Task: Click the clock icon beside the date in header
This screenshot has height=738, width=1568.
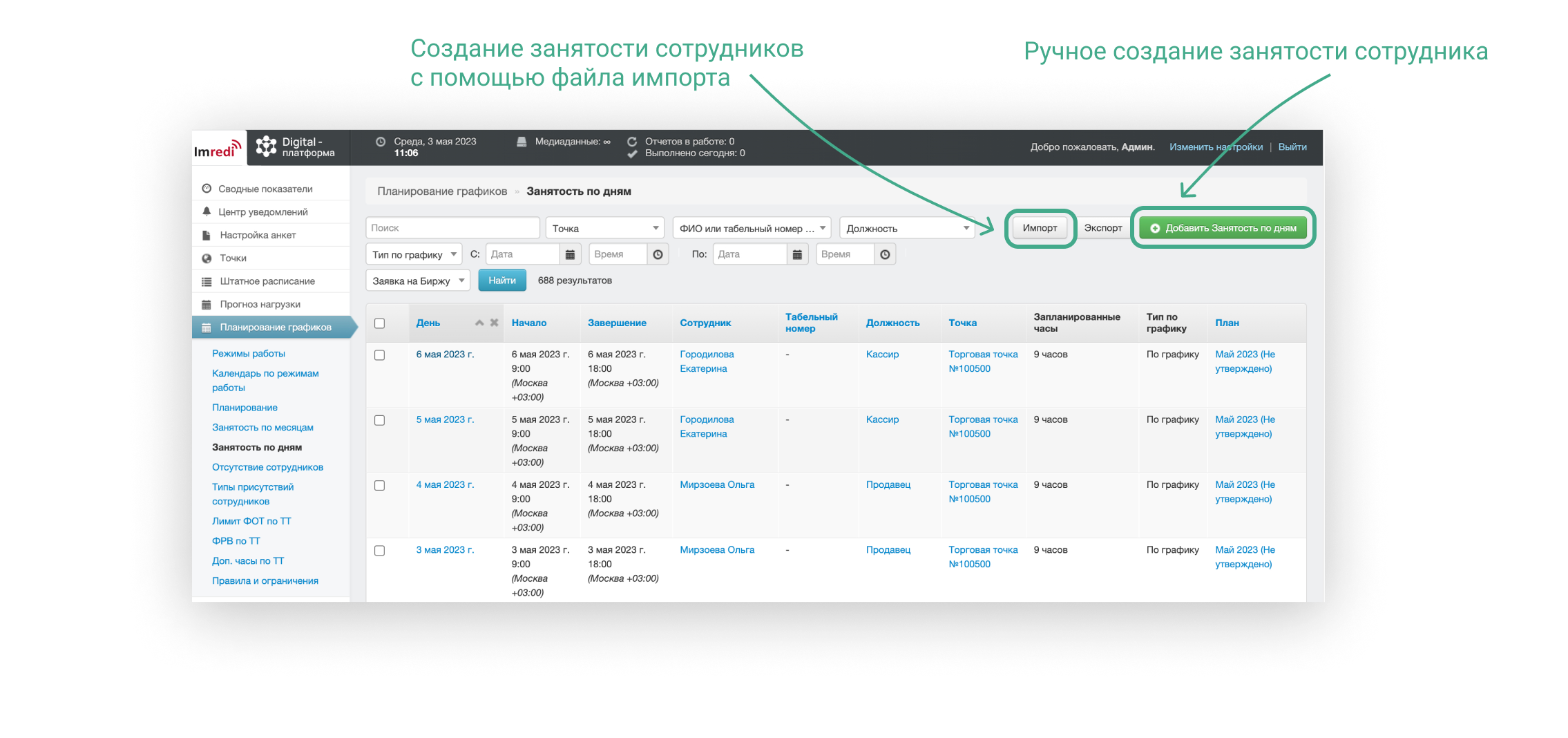Action: point(381,142)
